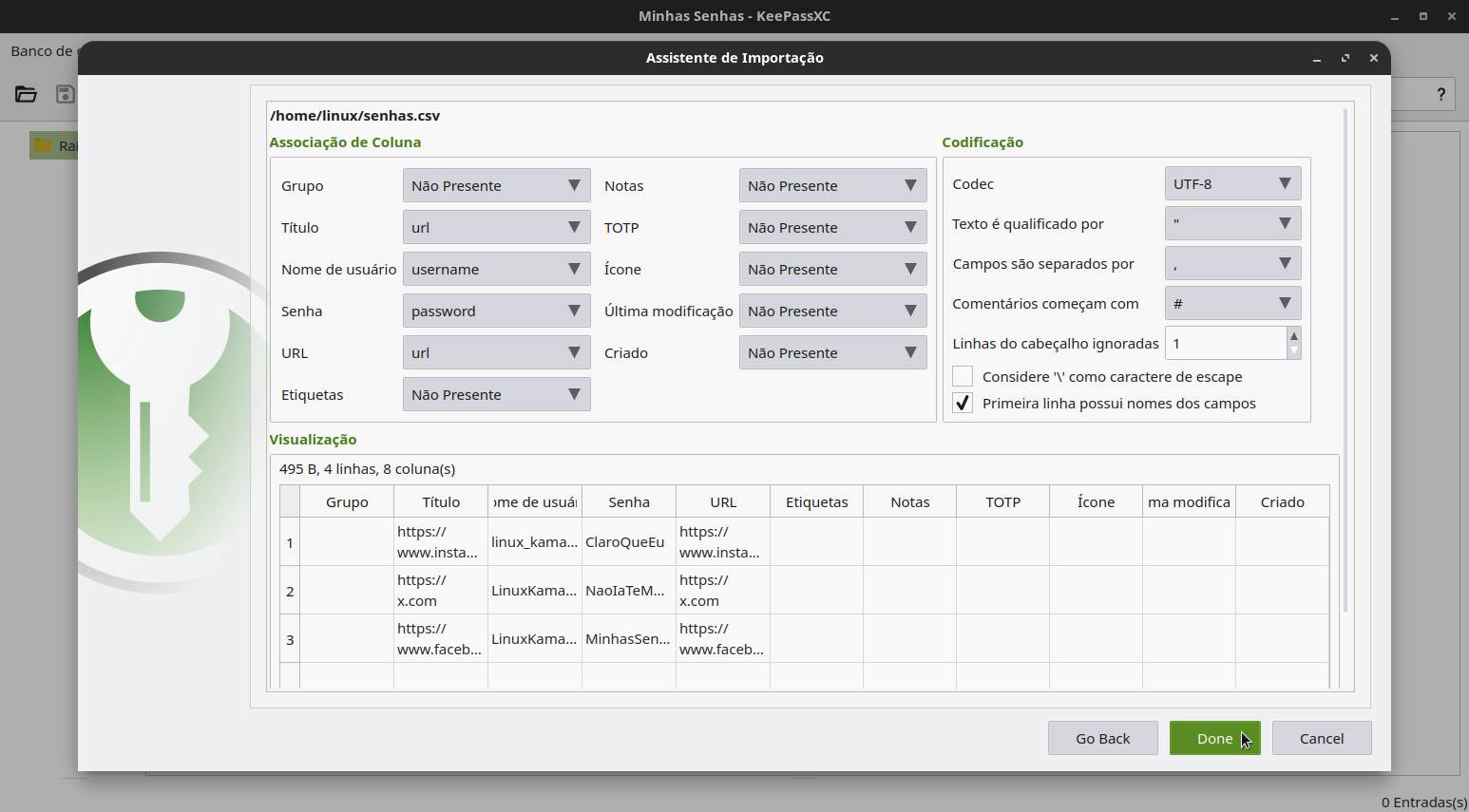1469x812 pixels.
Task: Click the Ícone preview column header
Action: point(1097,501)
